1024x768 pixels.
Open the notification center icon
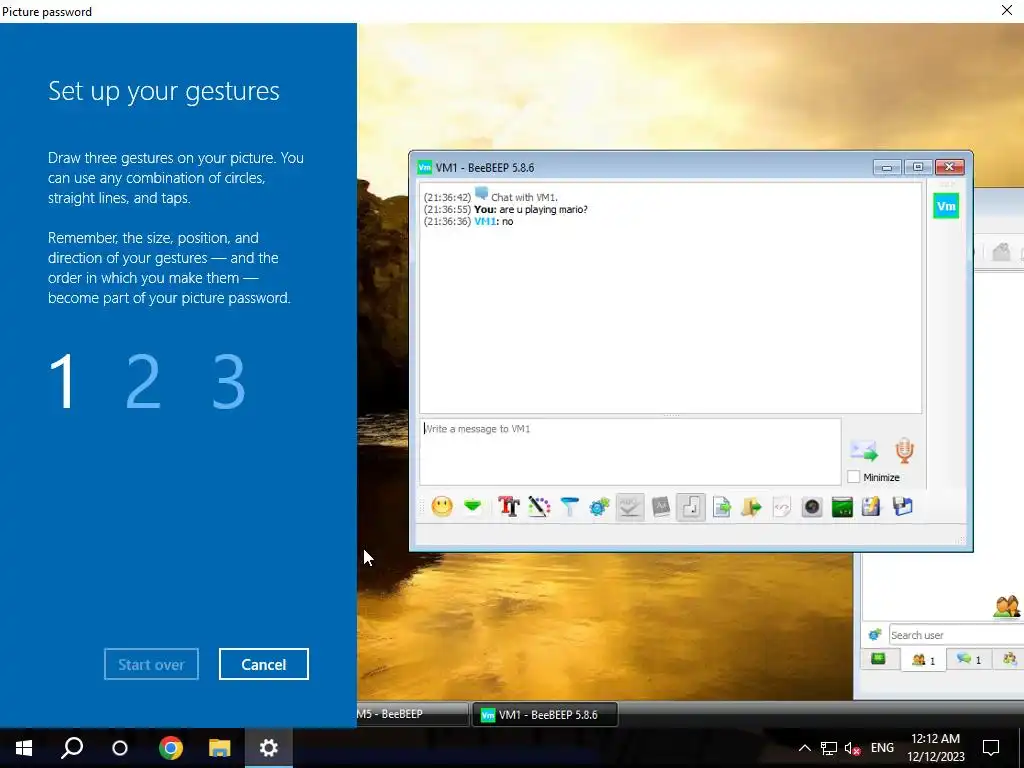[991, 748]
